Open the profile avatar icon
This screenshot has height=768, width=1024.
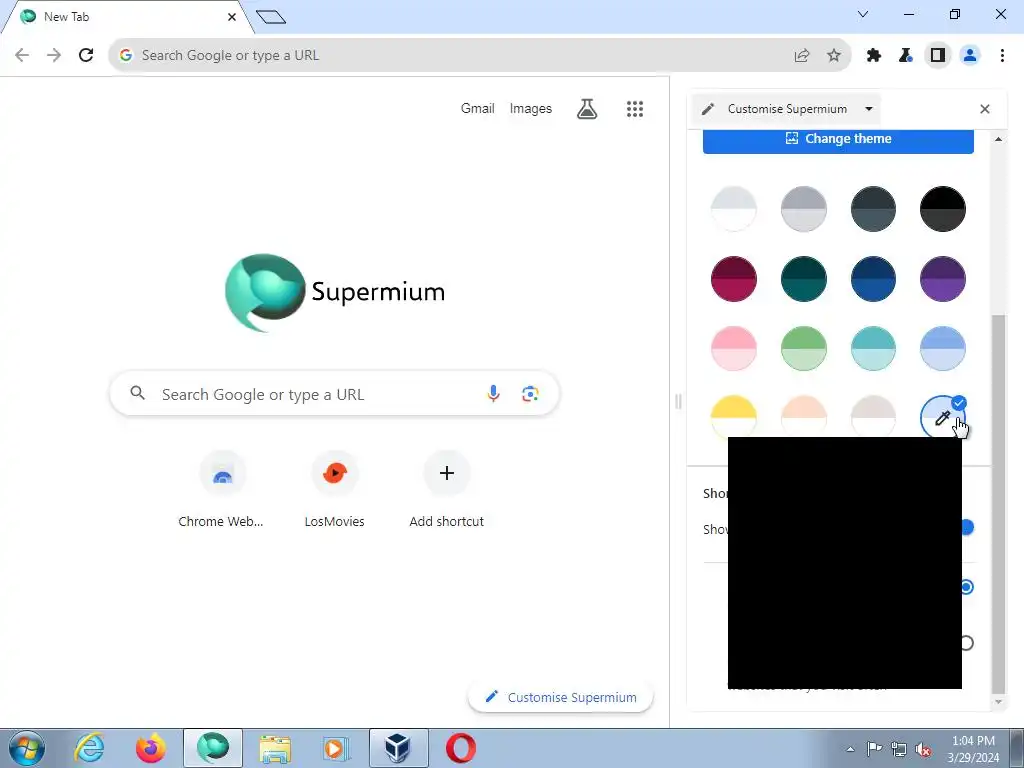(x=970, y=56)
